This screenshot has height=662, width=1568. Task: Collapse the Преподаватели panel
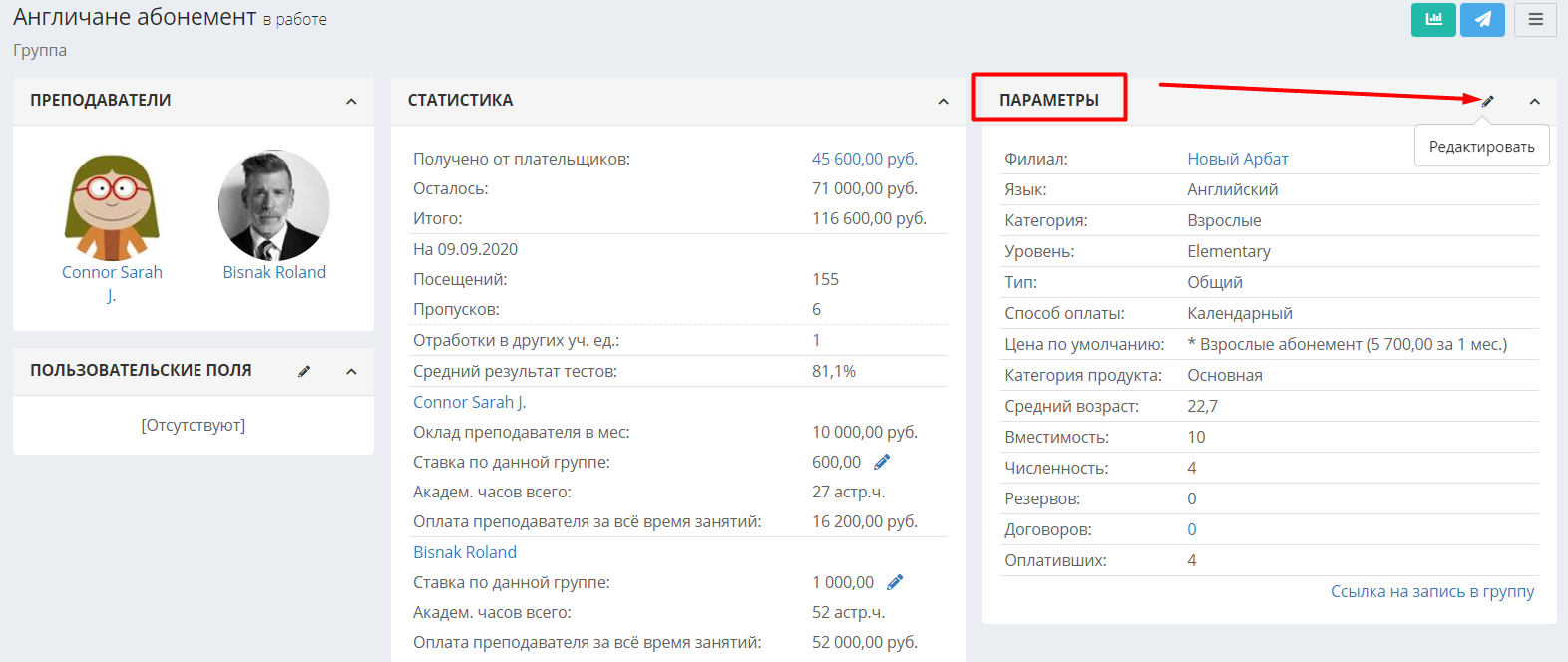(351, 101)
